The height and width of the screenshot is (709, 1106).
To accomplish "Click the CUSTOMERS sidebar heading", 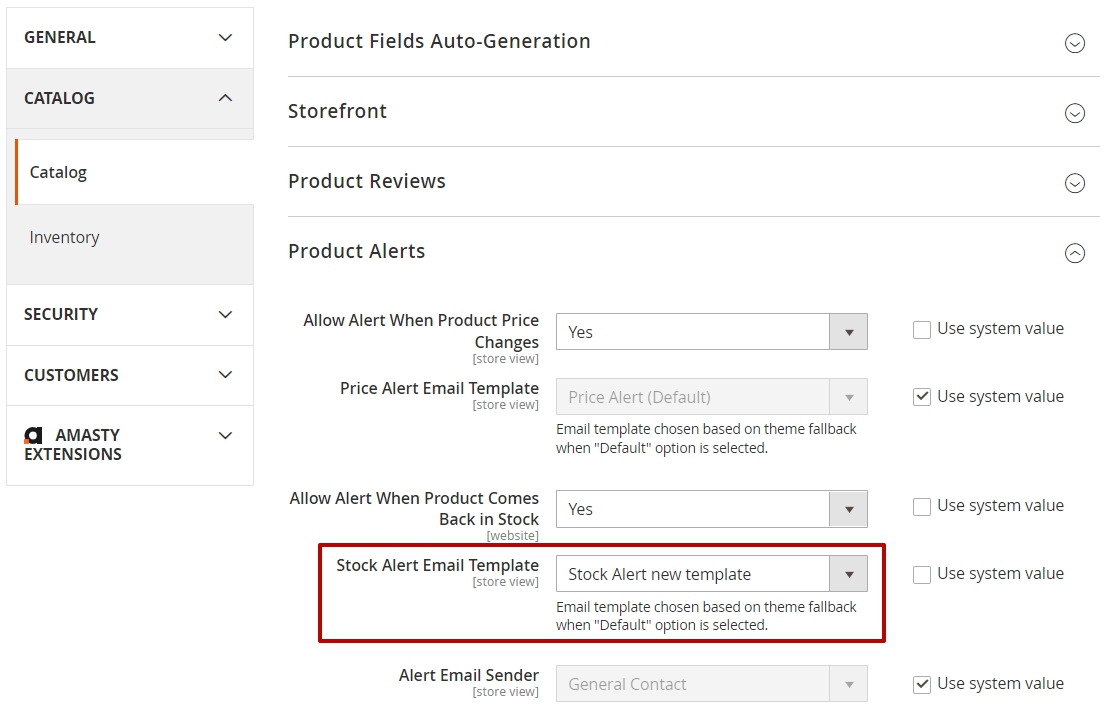I will [71, 375].
